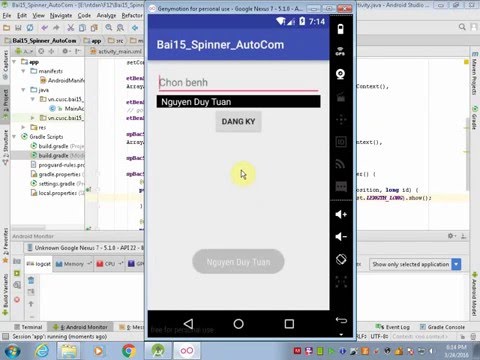Open the File menu in Android Studio
Screen dimensions: 480x360
coord(7,15)
